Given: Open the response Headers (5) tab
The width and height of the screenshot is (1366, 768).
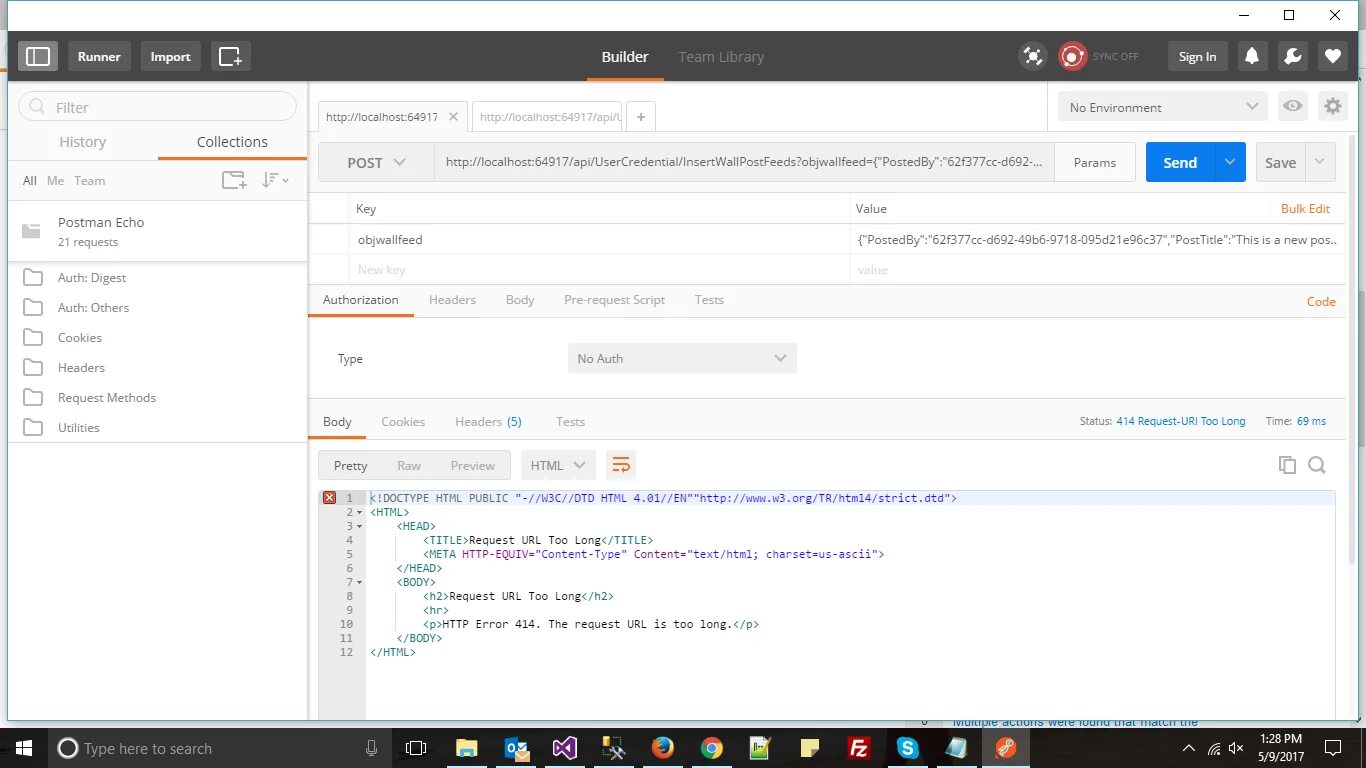Looking at the screenshot, I should [x=488, y=421].
